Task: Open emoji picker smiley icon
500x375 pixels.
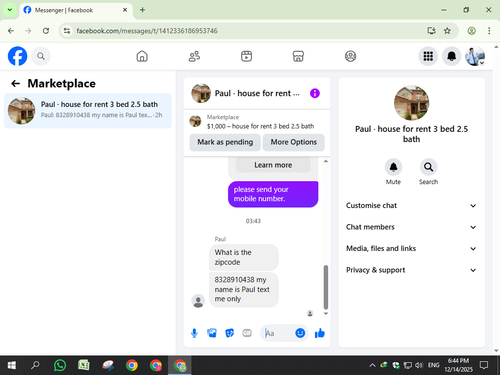Action: [300, 333]
